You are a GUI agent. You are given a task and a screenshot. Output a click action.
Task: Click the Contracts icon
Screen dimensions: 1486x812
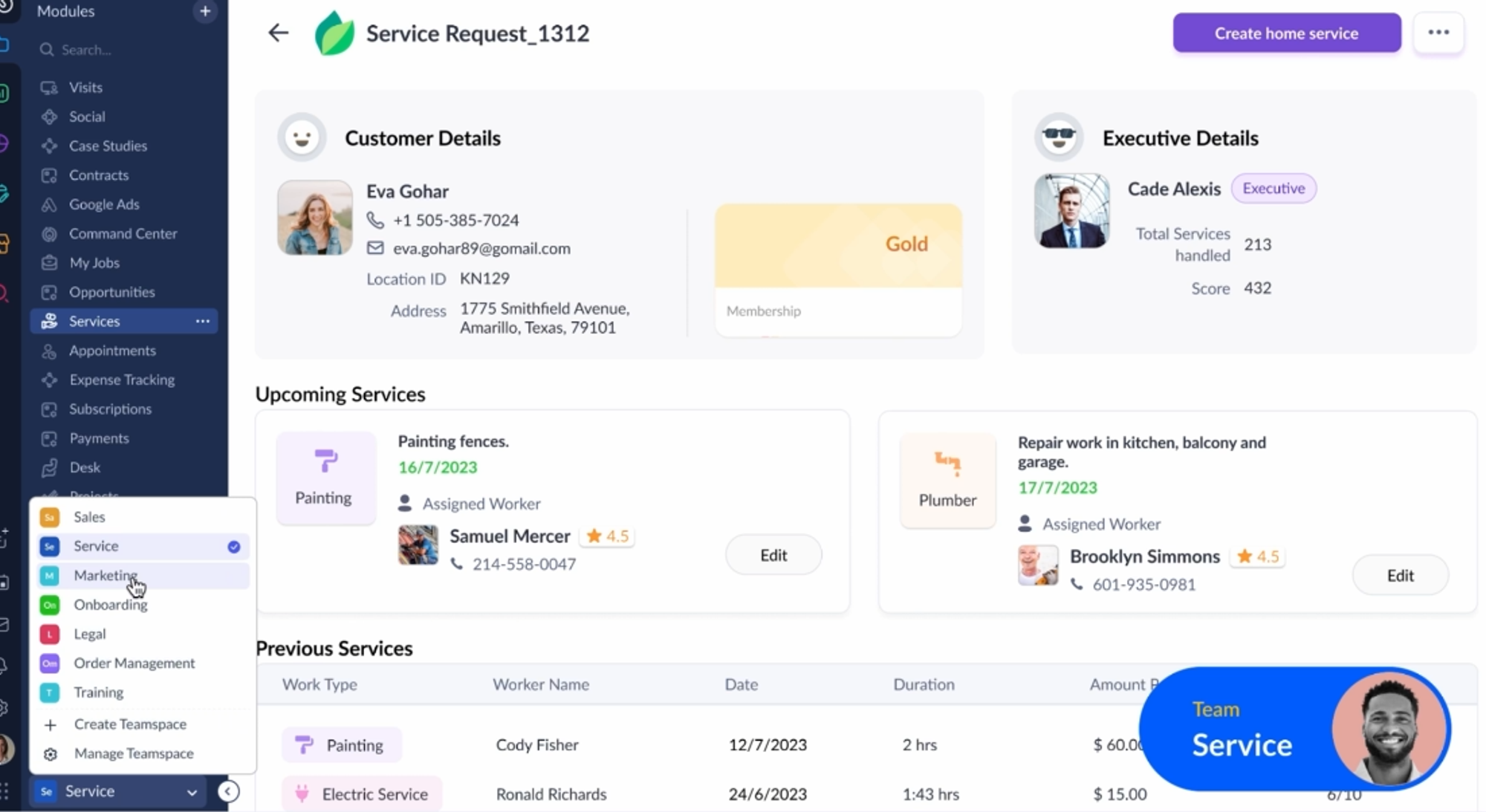tap(49, 175)
